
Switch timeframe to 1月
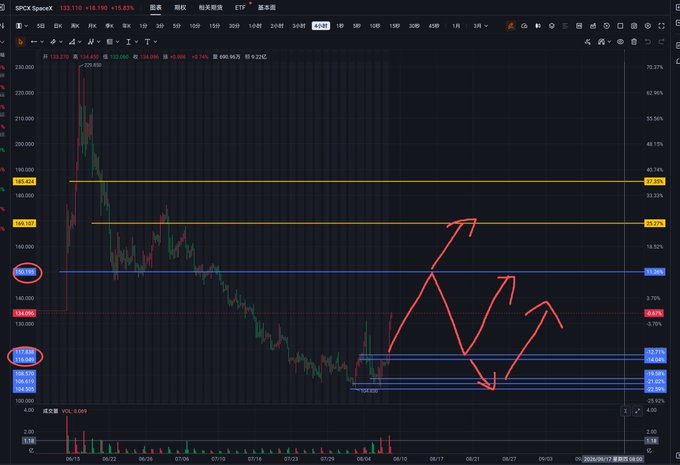point(456,26)
